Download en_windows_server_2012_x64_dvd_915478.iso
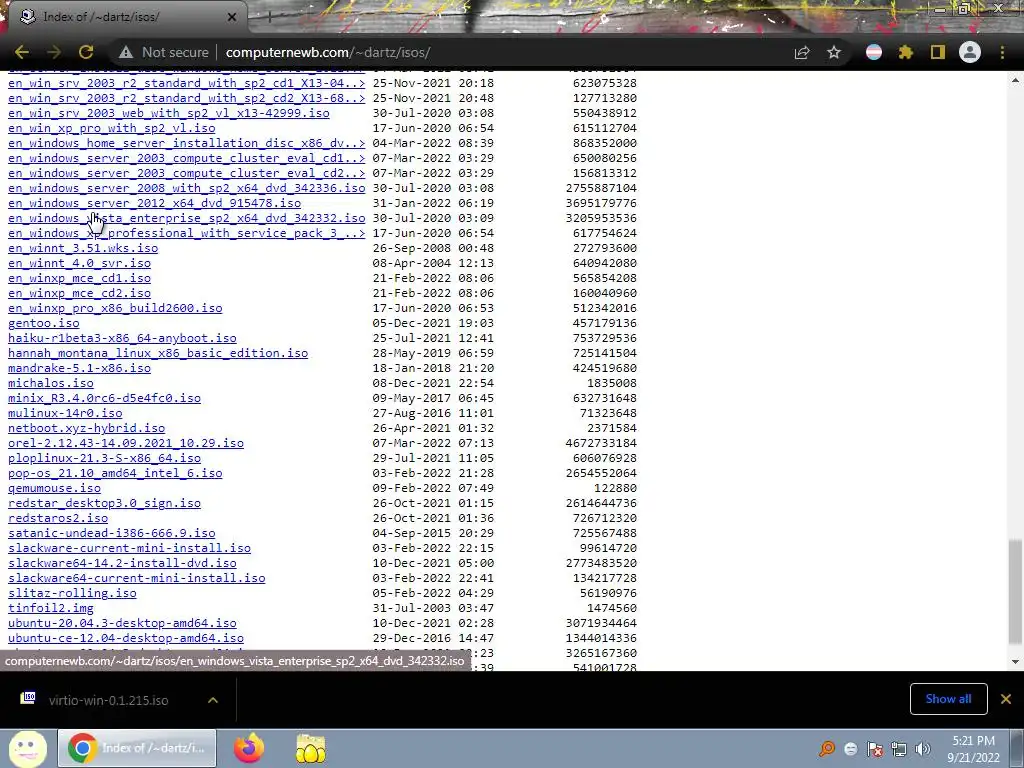The image size is (1024, 768). pyautogui.click(x=154, y=203)
